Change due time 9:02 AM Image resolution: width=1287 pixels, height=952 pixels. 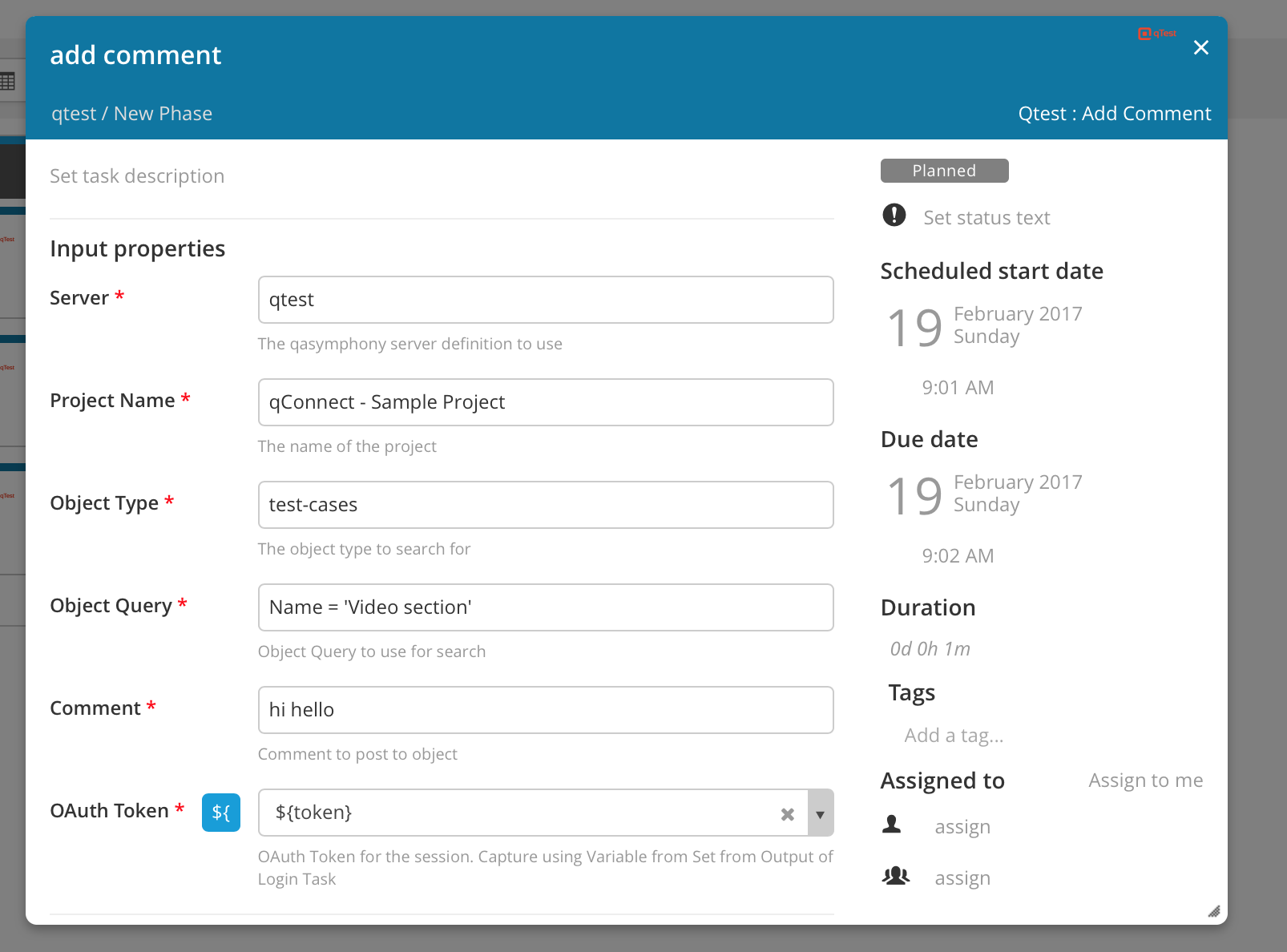958,556
